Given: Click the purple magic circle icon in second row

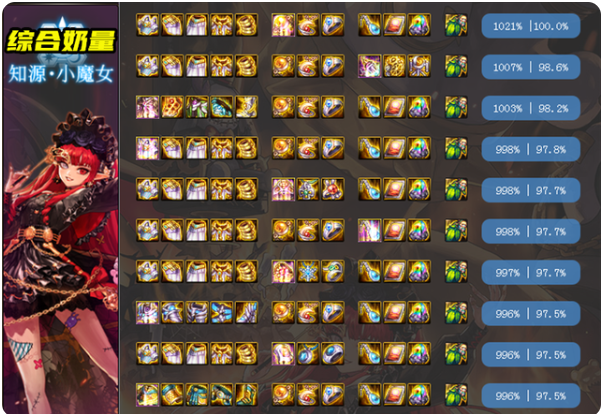Looking at the screenshot, I should click(369, 66).
